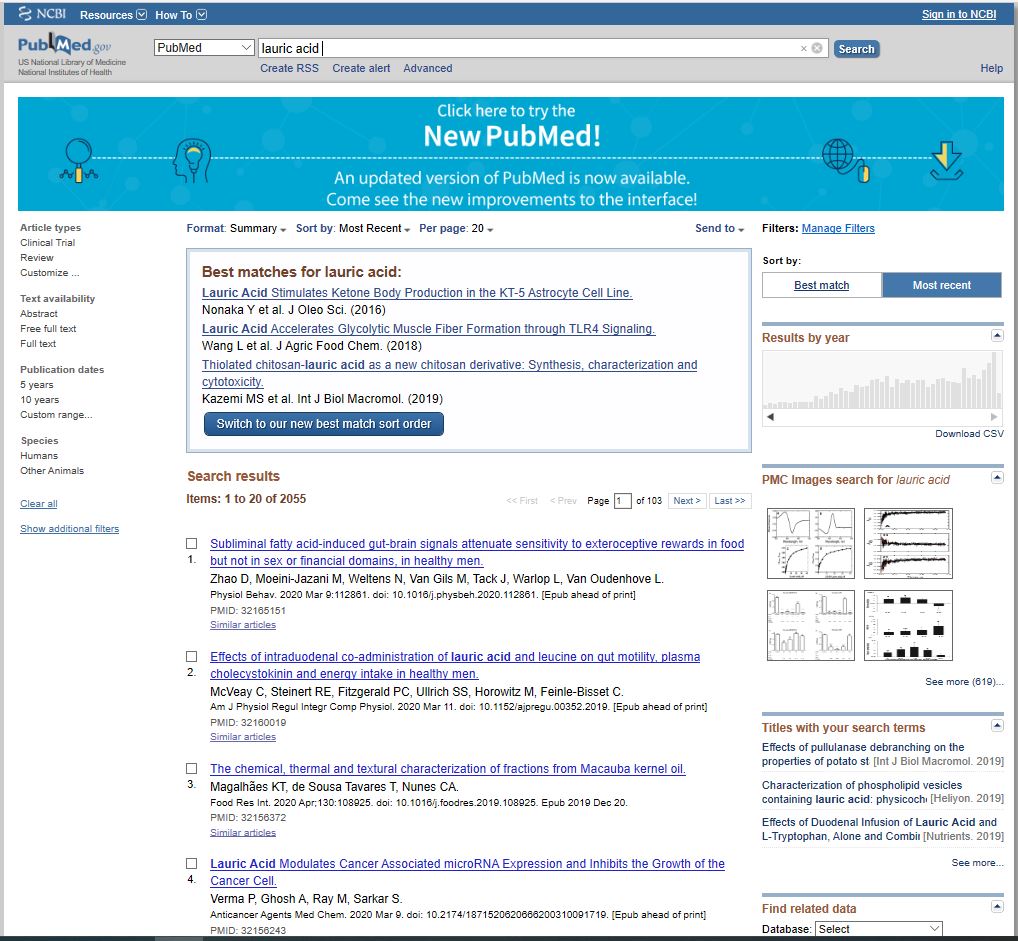Open Lauric Acid Stimulates Ketone Body Production article

click(417, 293)
